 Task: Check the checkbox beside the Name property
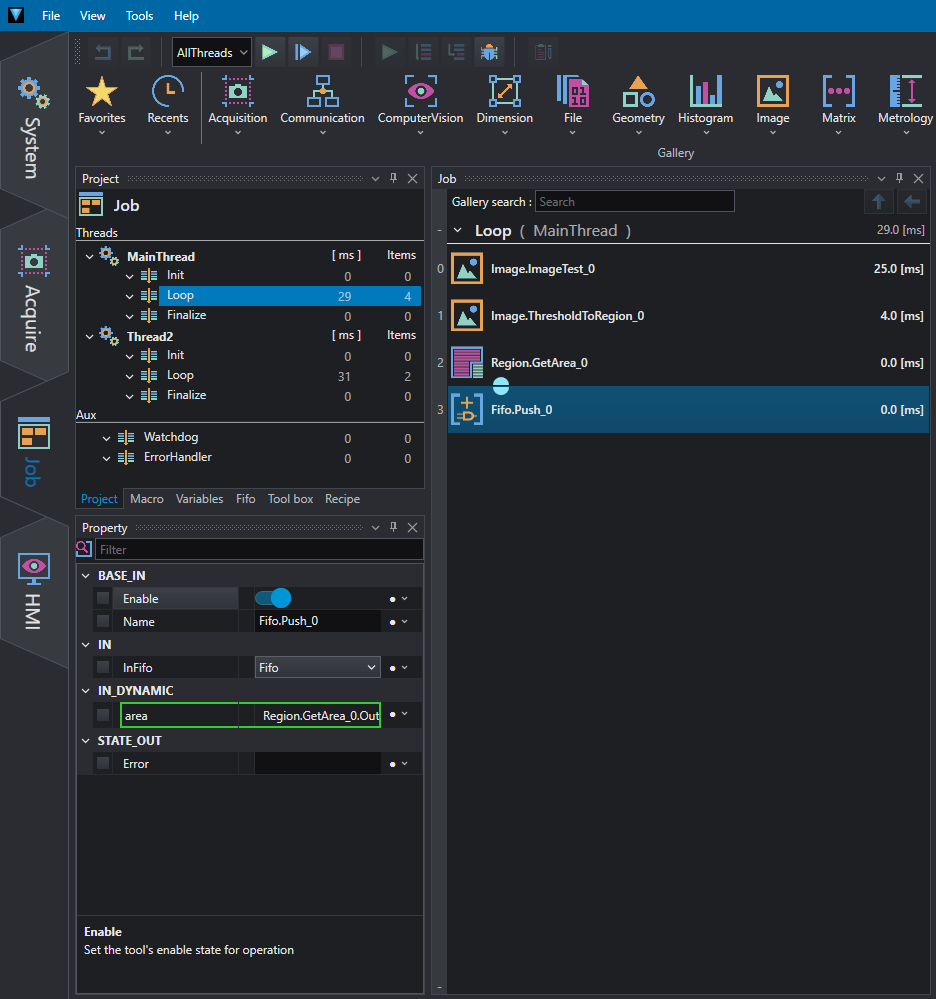(x=103, y=621)
